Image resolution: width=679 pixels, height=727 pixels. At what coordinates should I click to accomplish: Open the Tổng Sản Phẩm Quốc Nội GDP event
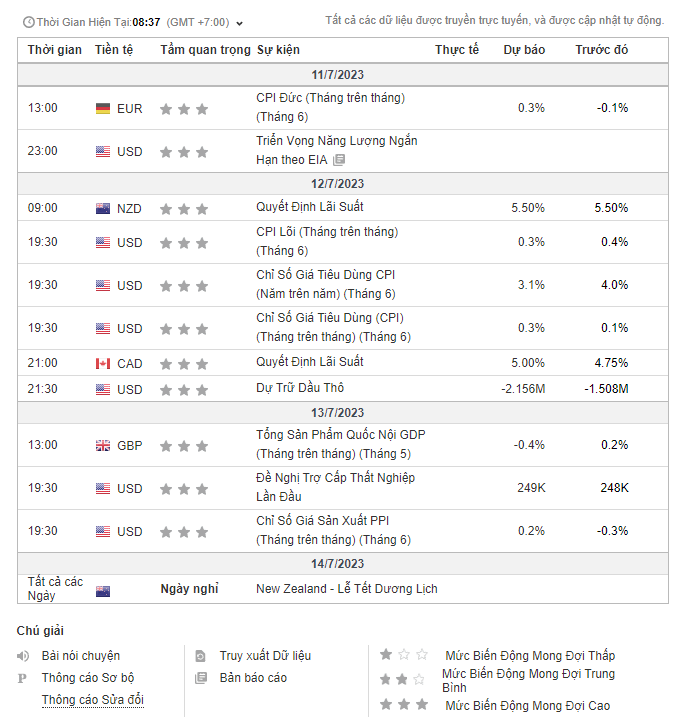click(x=340, y=444)
